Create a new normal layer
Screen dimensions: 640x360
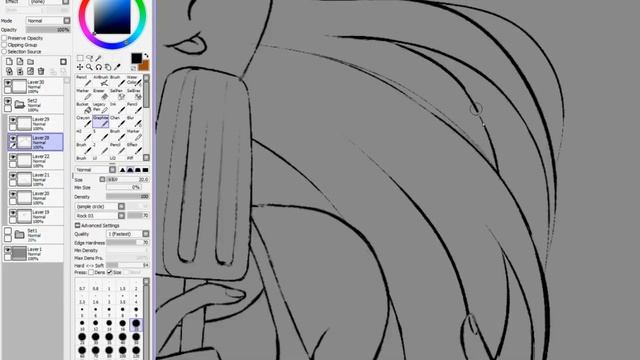click(9, 62)
